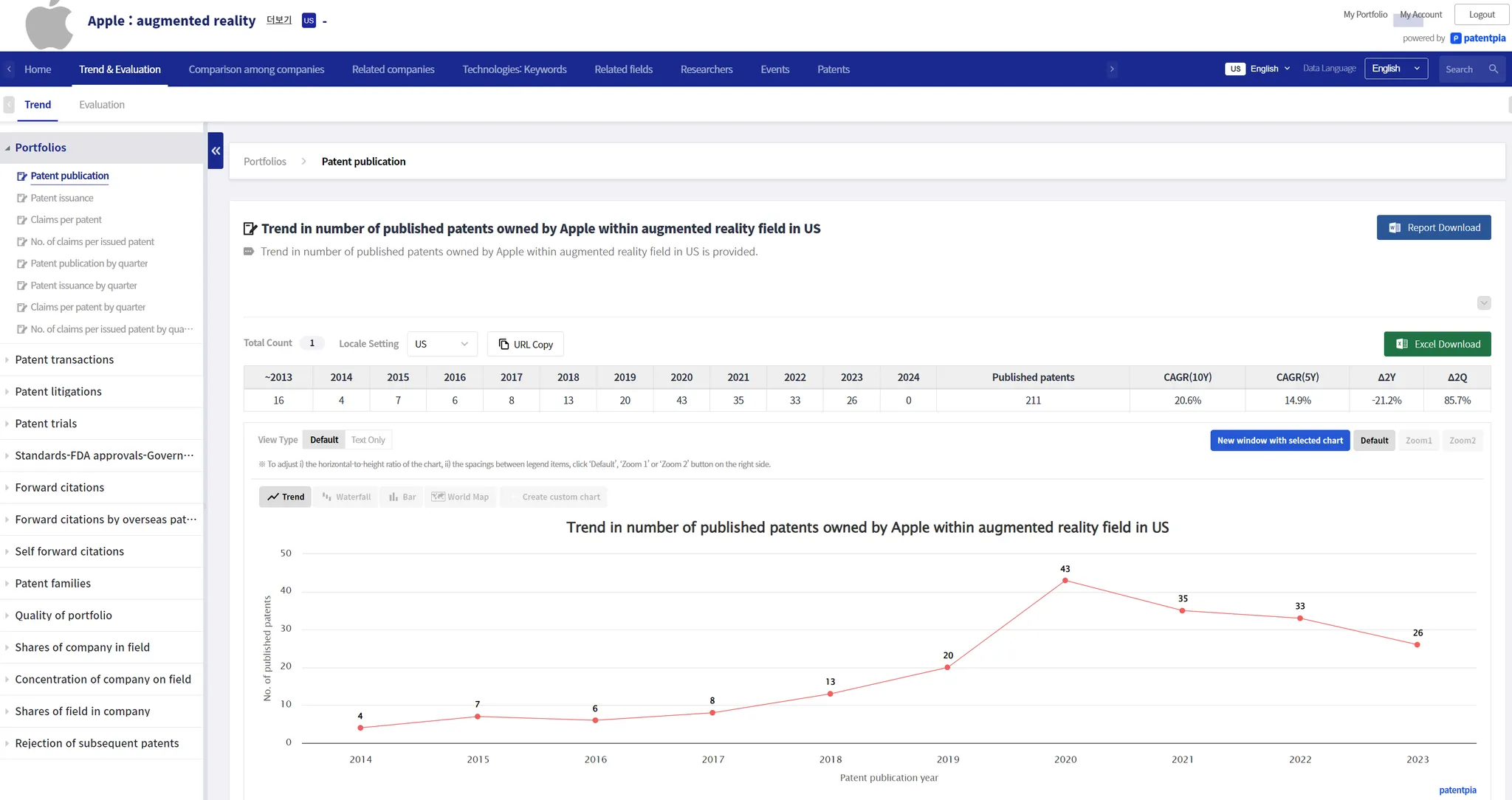Viewport: 1512px width, 800px height.
Task: Select Zoom2 chart ratio option
Action: point(1462,441)
